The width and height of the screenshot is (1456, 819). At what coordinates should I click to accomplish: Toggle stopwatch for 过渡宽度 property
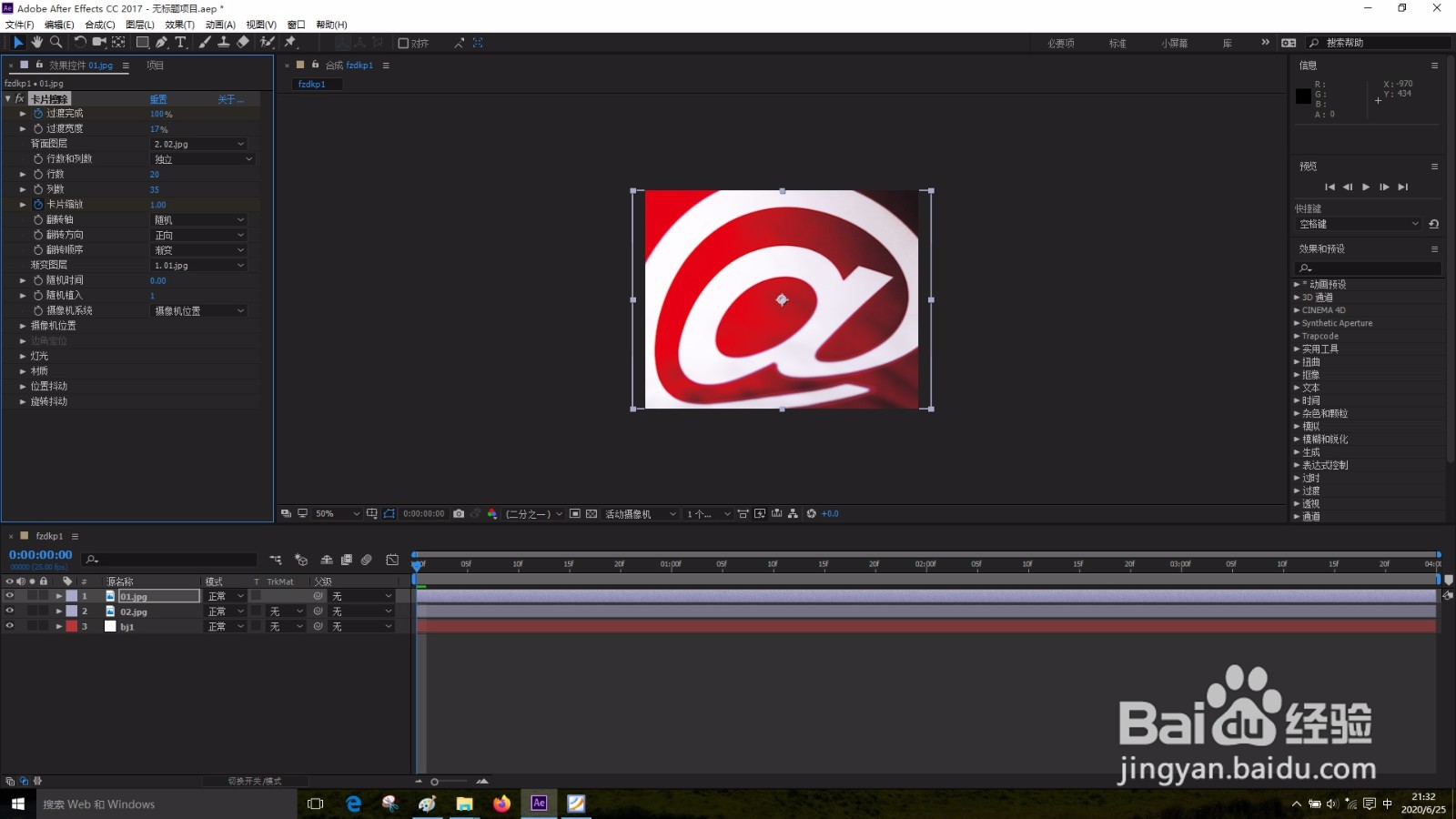point(38,129)
